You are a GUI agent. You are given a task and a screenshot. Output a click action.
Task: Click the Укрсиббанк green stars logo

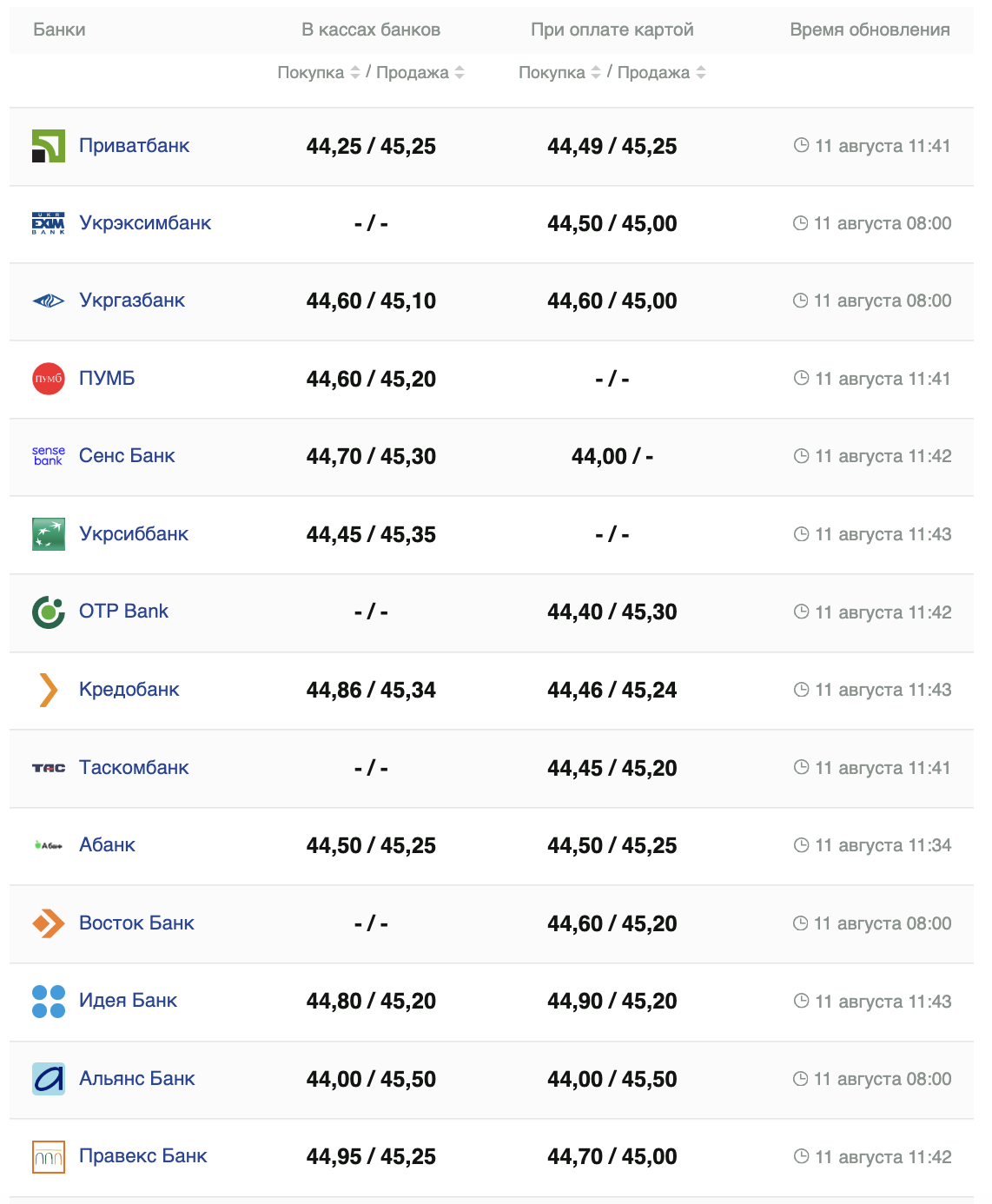point(49,534)
